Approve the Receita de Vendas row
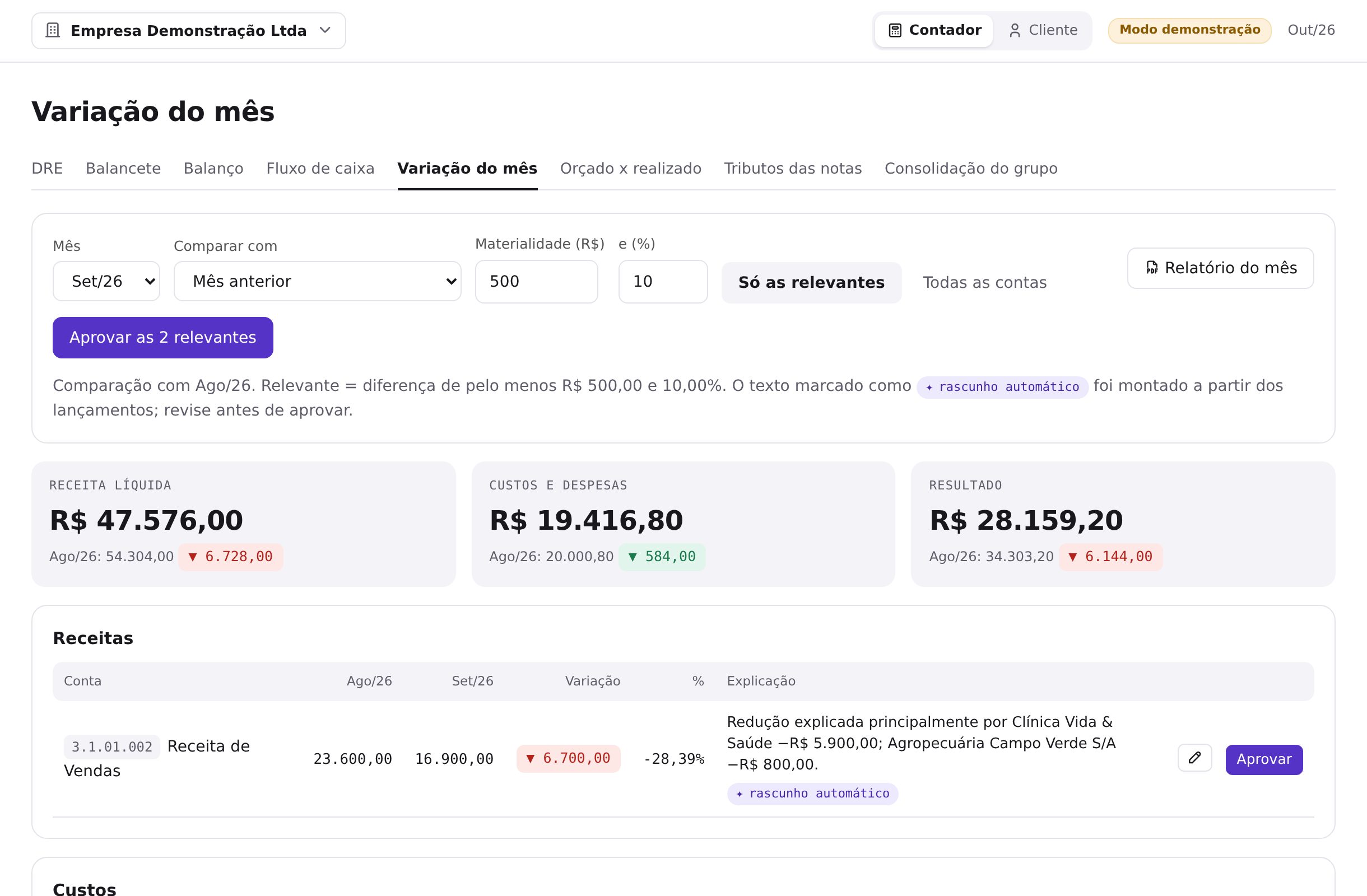The height and width of the screenshot is (896, 1367). click(x=1263, y=759)
